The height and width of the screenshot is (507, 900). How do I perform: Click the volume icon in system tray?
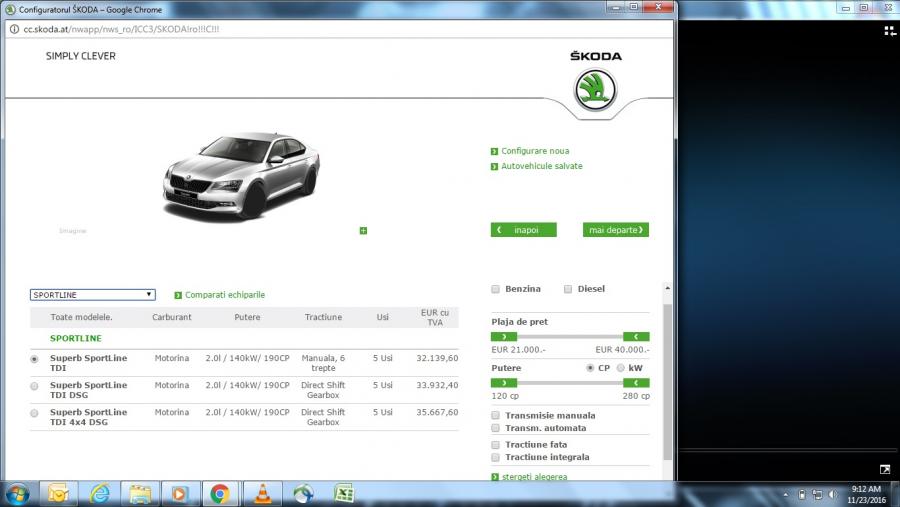coord(832,494)
